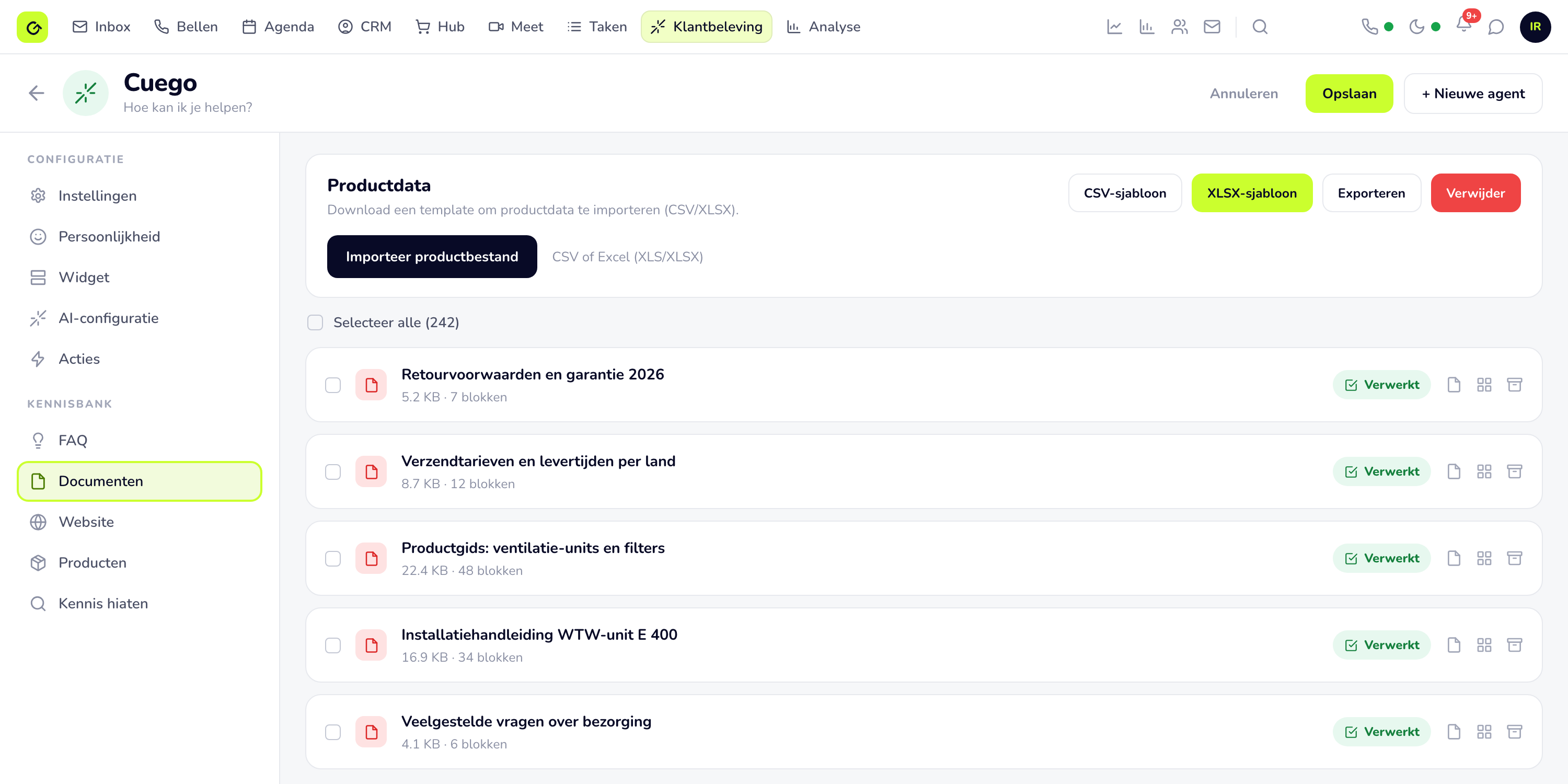Viewport: 1568px width, 784px height.
Task: Click the red Verwijder button
Action: coord(1475,193)
